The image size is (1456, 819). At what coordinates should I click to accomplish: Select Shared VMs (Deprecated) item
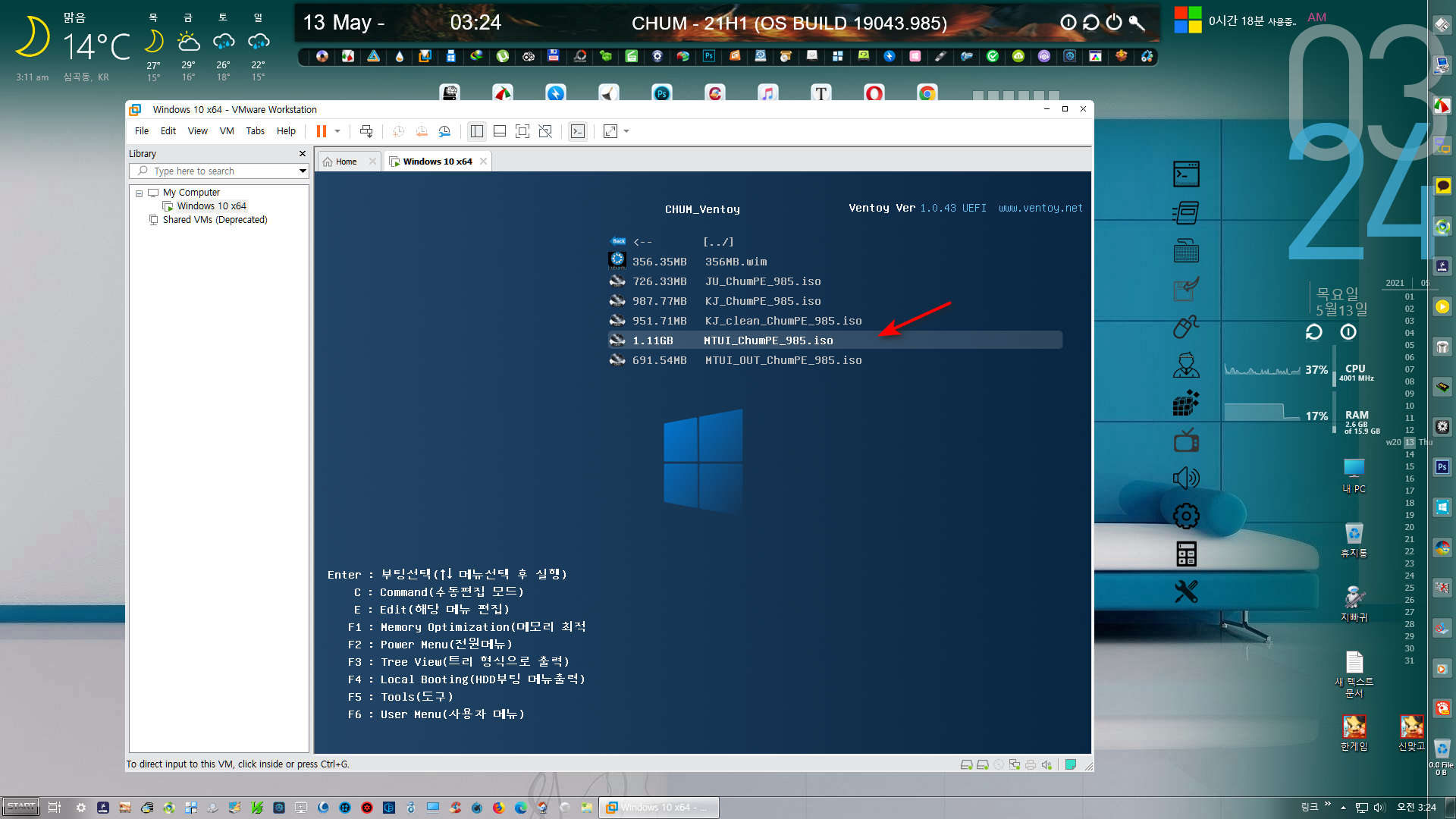pyautogui.click(x=215, y=220)
